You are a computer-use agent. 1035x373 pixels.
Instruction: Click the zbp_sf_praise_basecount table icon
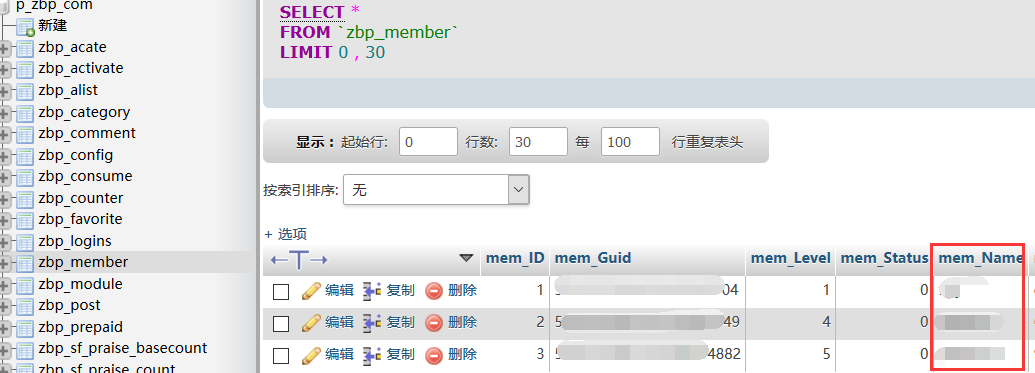pyautogui.click(x=24, y=349)
